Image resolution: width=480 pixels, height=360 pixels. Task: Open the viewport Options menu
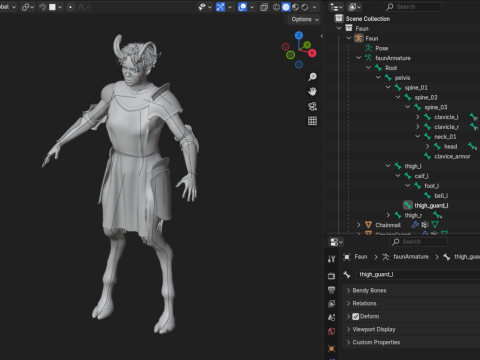[304, 19]
